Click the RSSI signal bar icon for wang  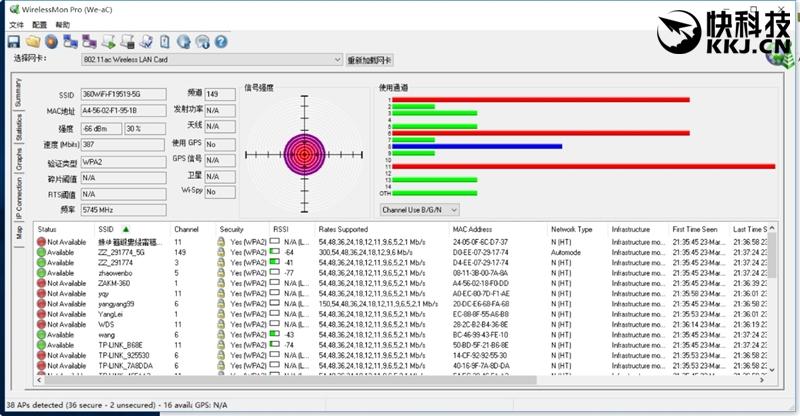(274, 334)
